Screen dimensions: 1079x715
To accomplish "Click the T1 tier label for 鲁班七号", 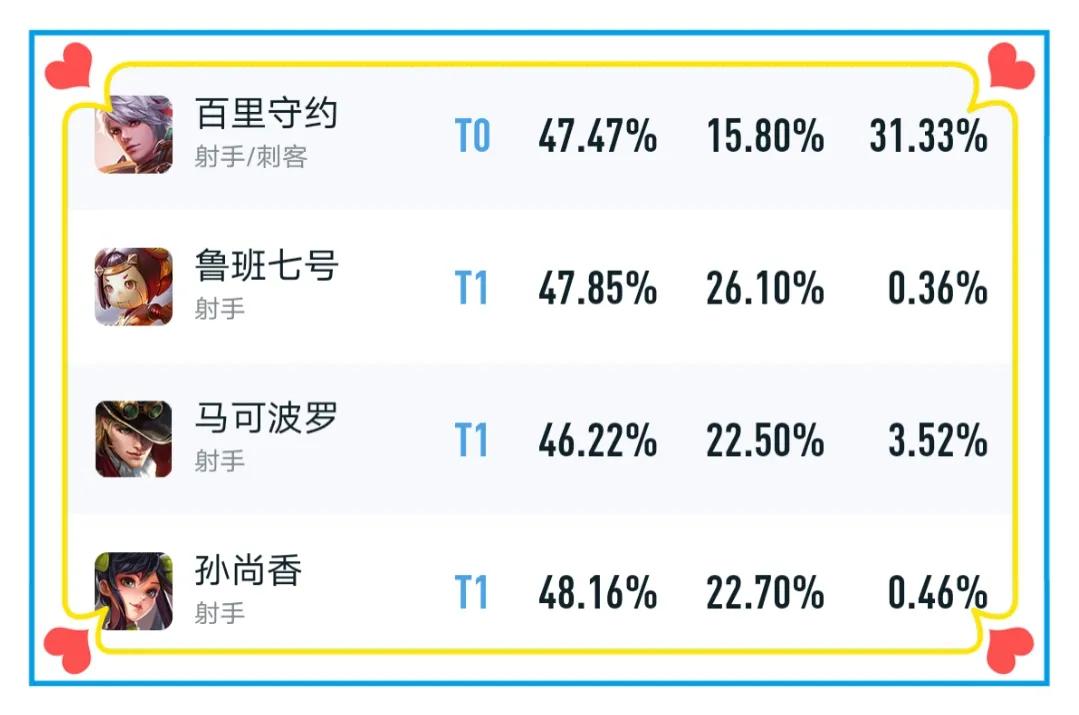I will [x=472, y=288].
